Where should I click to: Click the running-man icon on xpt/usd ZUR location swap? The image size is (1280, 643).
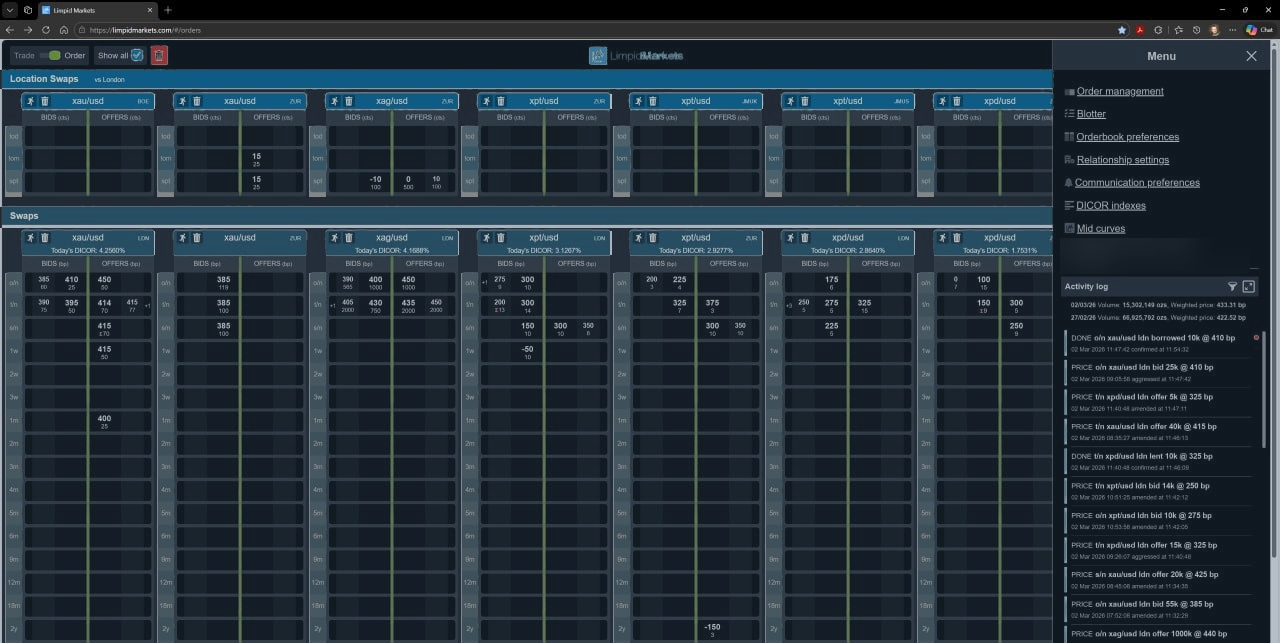[x=486, y=101]
